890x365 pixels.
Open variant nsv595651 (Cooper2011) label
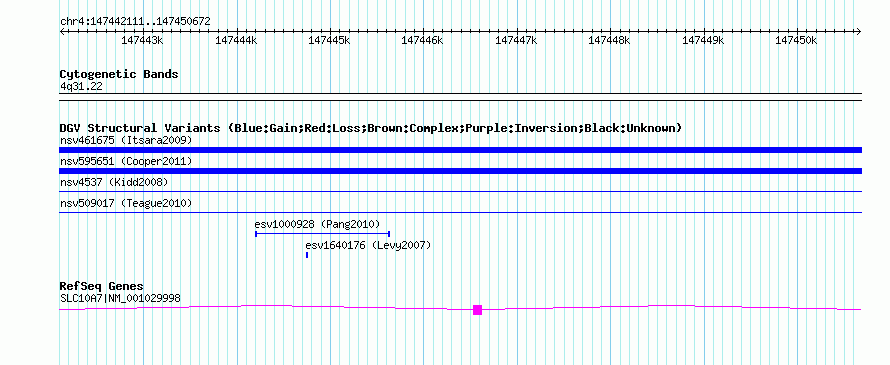coord(126,161)
